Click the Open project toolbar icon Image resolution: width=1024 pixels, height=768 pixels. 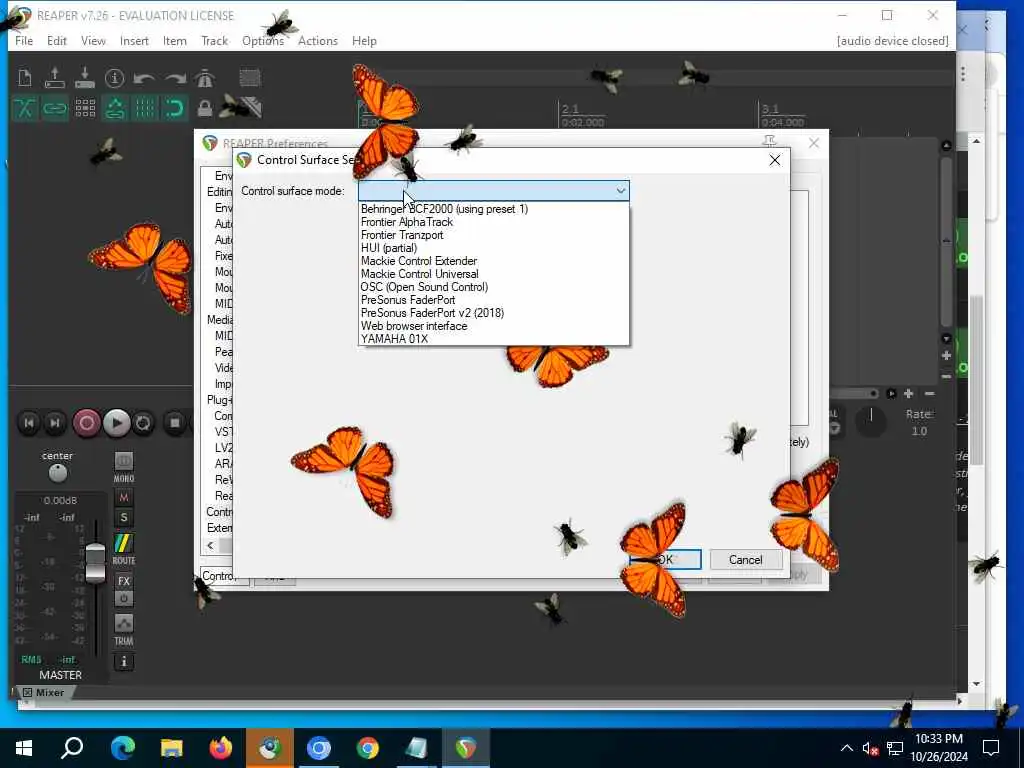pos(55,78)
